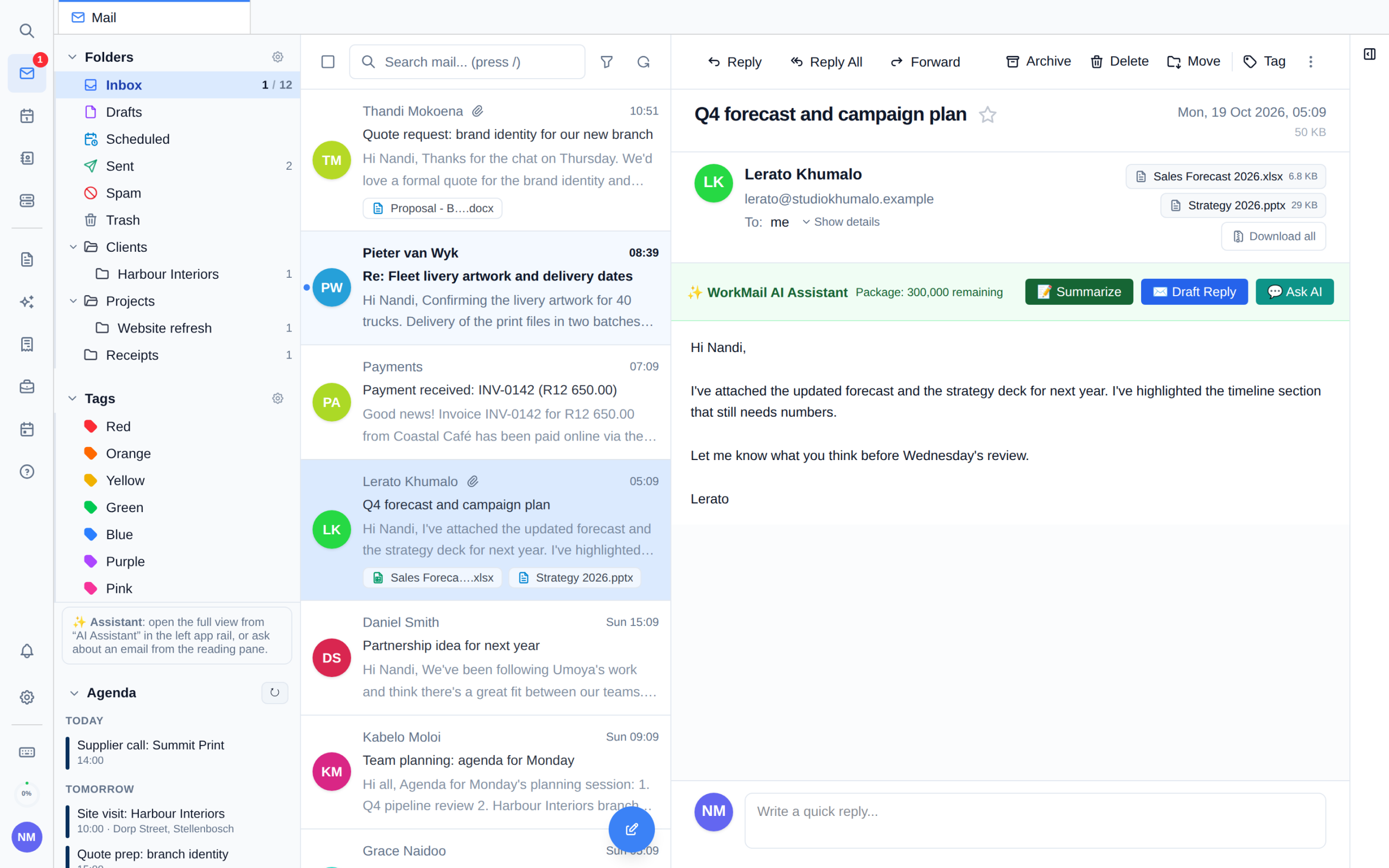The width and height of the screenshot is (1389, 868).
Task: Open the Scheduled folder
Action: click(x=178, y=139)
